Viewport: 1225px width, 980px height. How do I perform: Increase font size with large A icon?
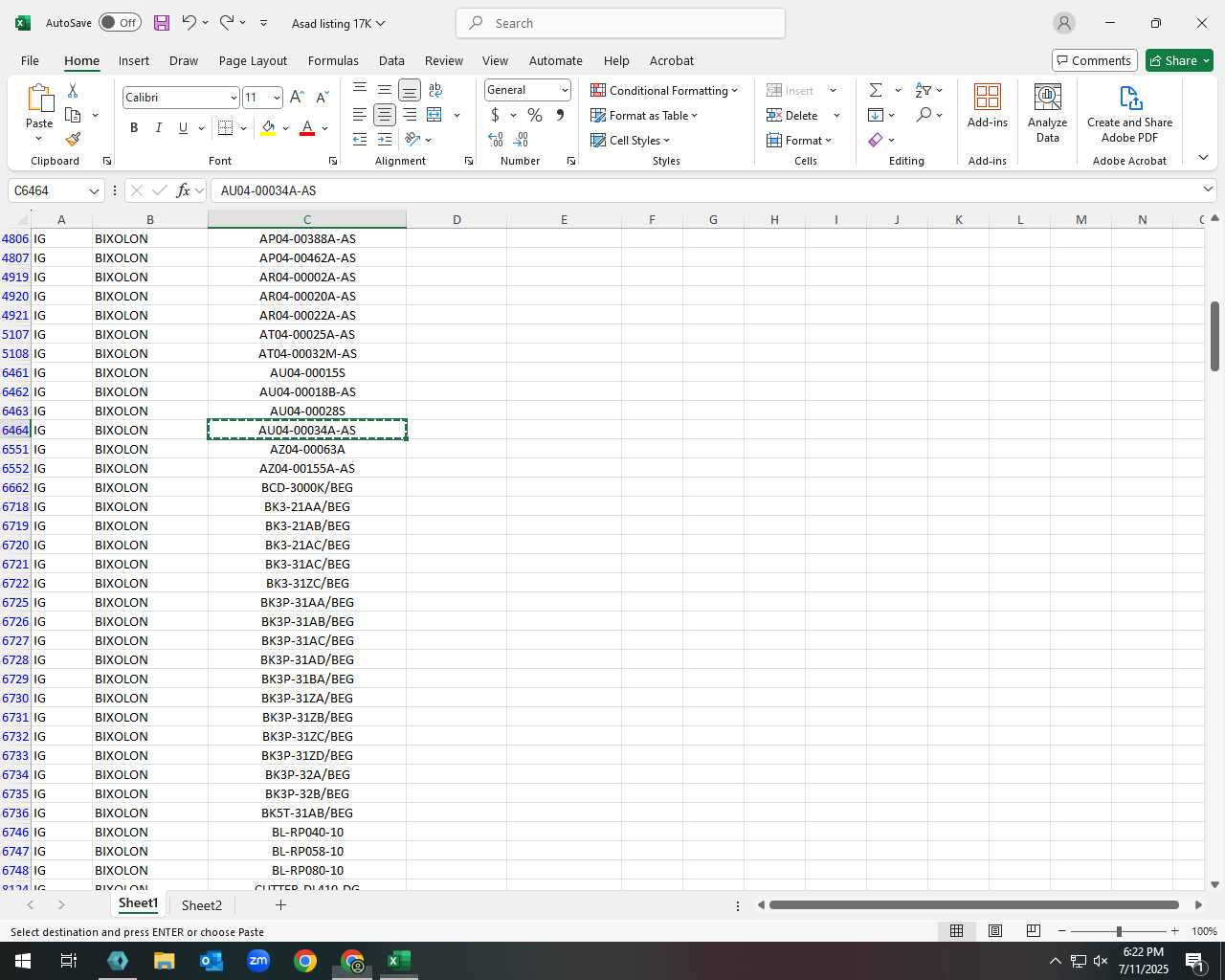point(297,97)
